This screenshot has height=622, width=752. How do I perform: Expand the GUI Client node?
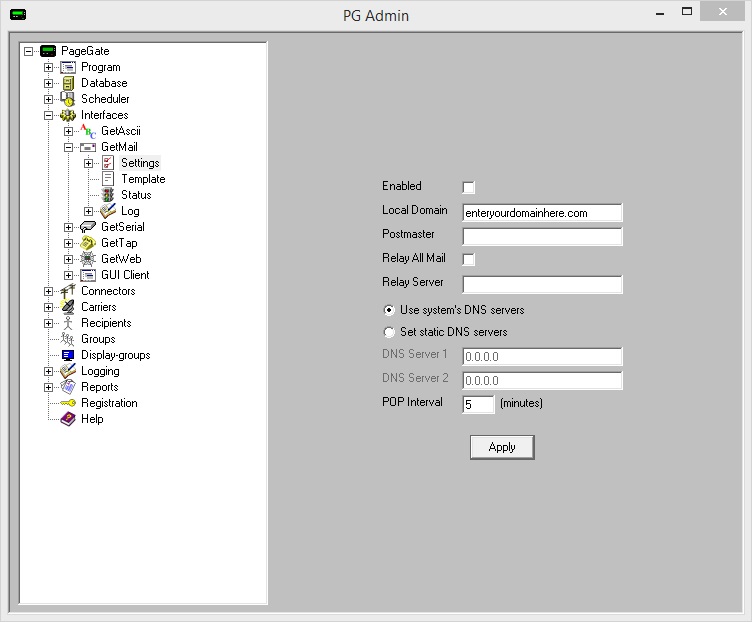point(69,275)
